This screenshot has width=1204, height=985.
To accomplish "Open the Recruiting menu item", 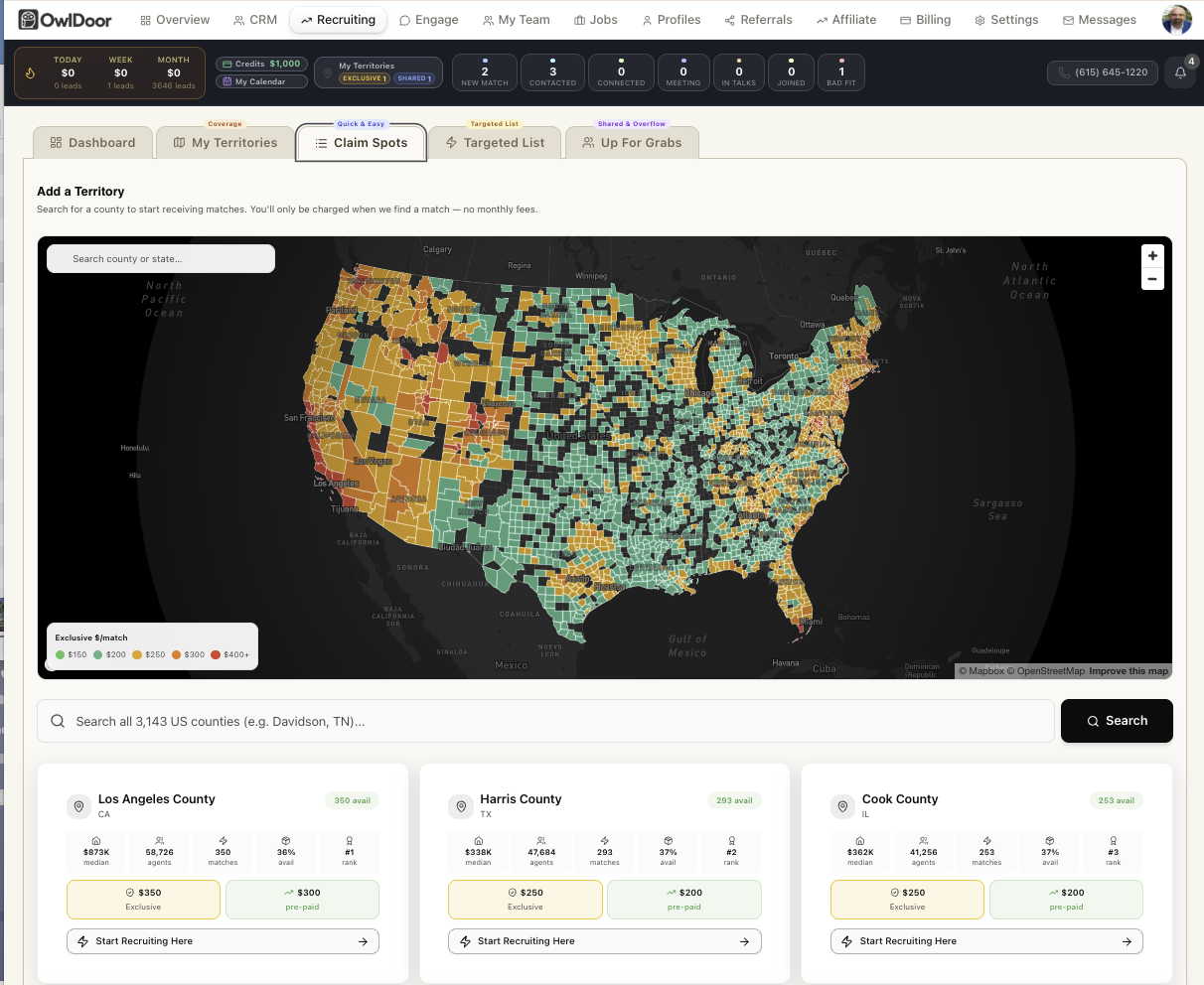I will pyautogui.click(x=339, y=19).
